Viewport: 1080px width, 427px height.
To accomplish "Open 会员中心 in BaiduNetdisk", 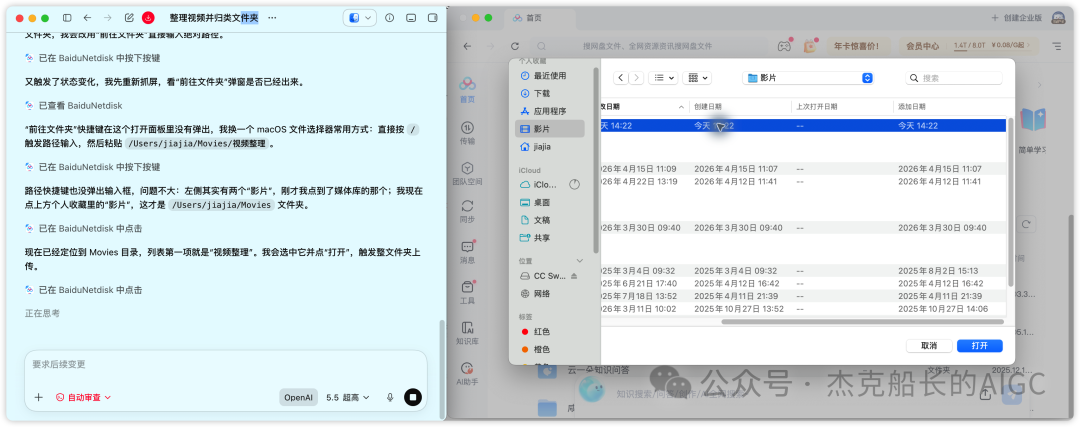I will (x=923, y=46).
